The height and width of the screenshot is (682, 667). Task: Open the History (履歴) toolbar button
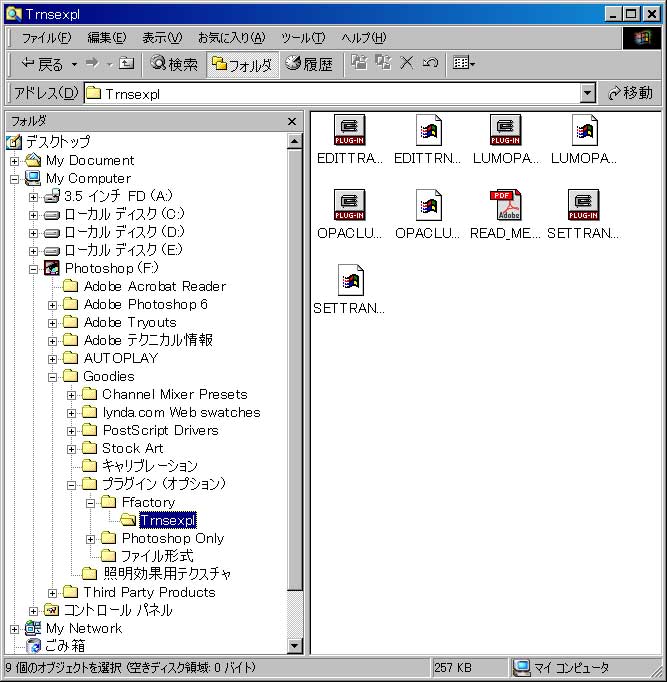coord(309,64)
